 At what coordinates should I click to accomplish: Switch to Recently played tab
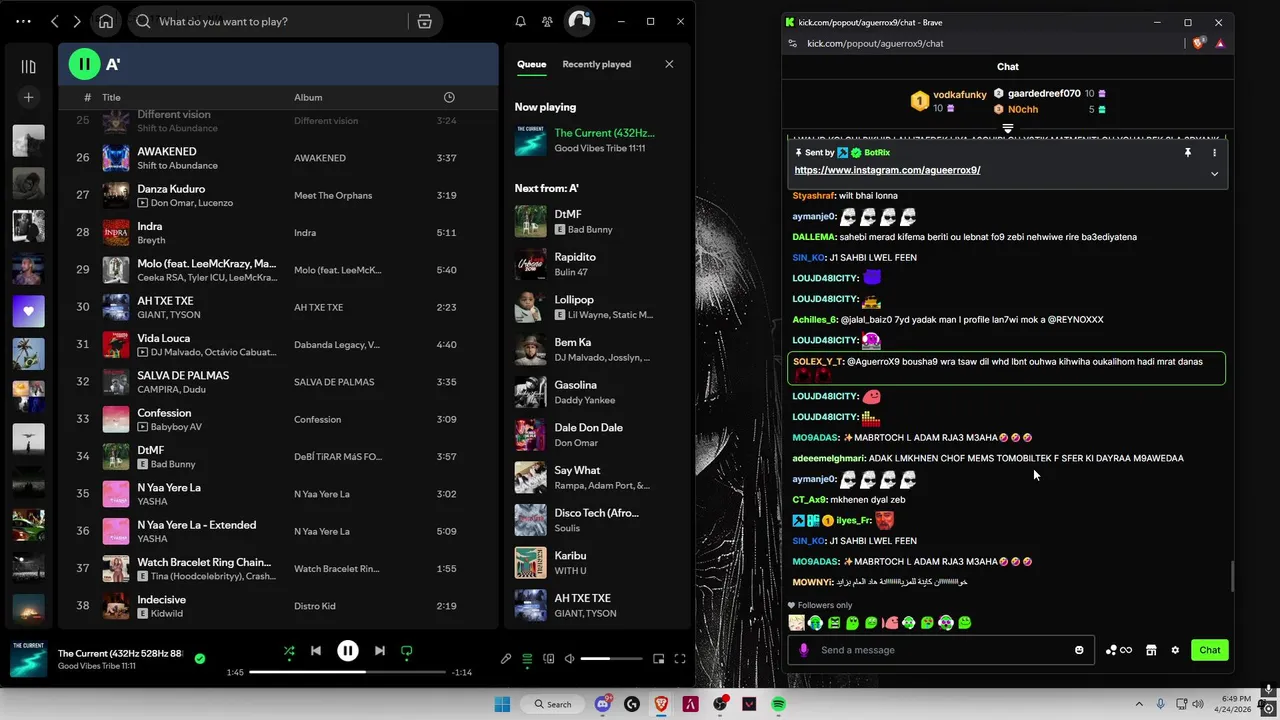597,64
